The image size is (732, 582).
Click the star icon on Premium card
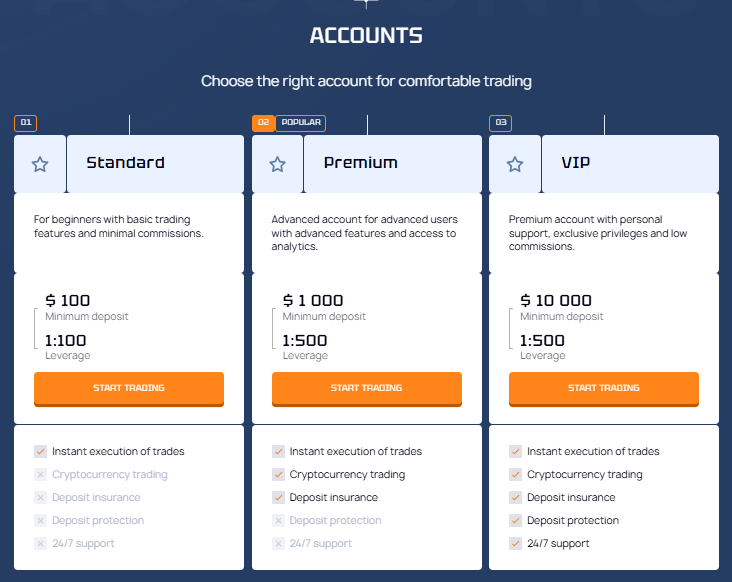tap(277, 164)
